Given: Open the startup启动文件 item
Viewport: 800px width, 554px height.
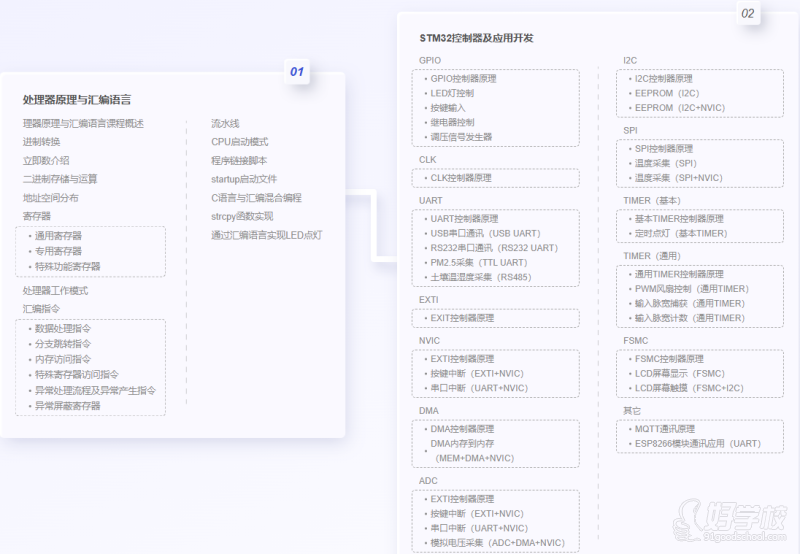Looking at the screenshot, I should 244,179.
